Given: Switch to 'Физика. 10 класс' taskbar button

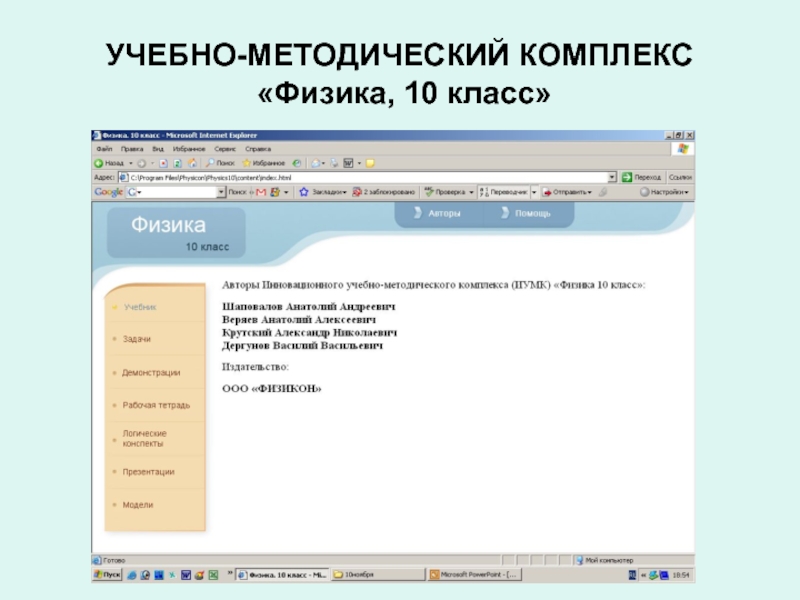Looking at the screenshot, I should (x=282, y=575).
